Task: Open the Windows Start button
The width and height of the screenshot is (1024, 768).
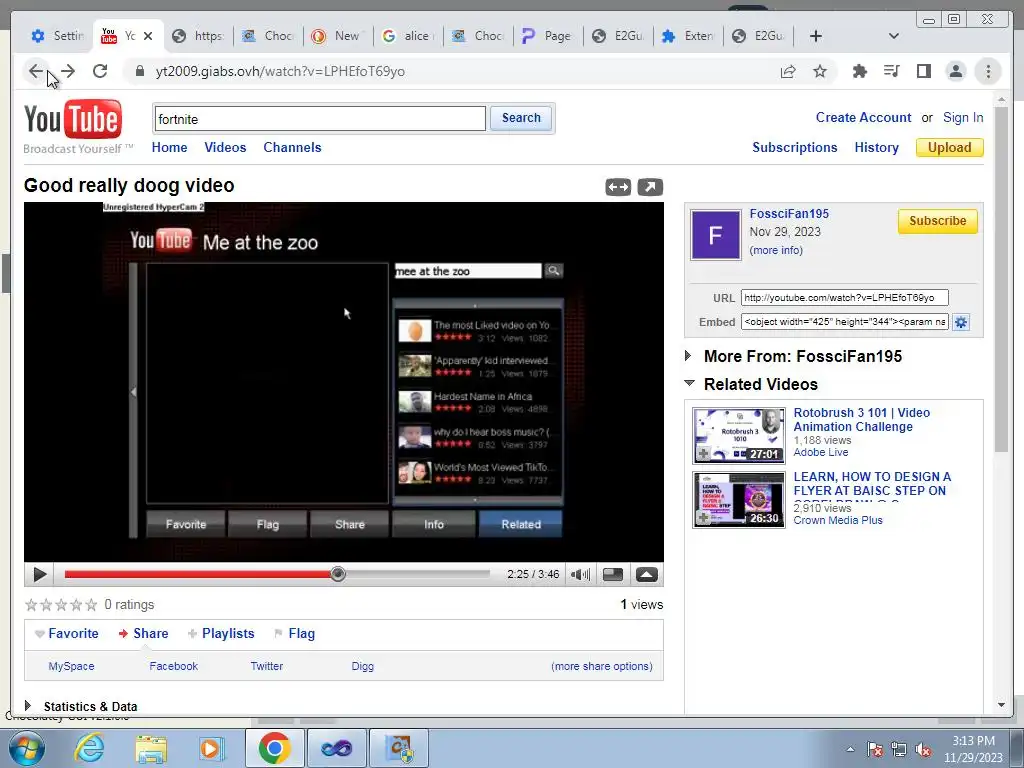Action: [x=26, y=748]
